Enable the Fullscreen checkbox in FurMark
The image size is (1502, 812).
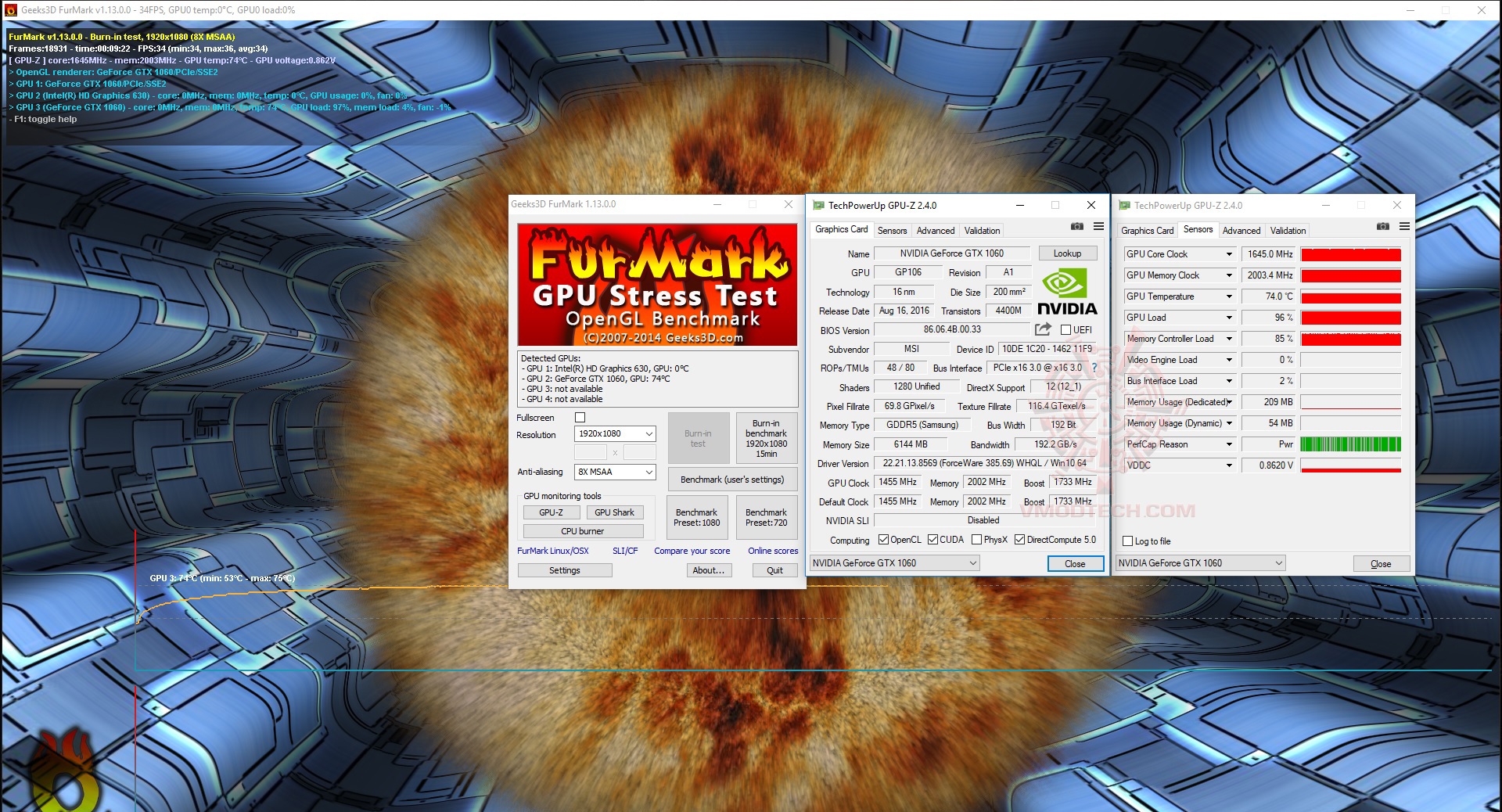pyautogui.click(x=579, y=418)
